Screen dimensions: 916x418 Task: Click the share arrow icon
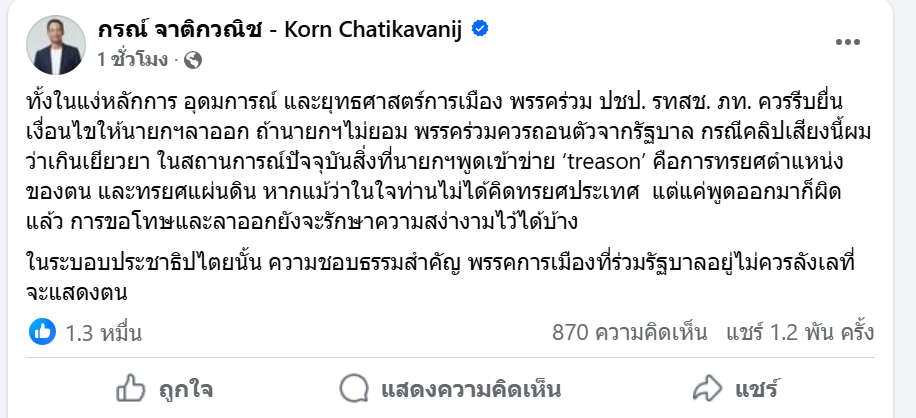707,388
